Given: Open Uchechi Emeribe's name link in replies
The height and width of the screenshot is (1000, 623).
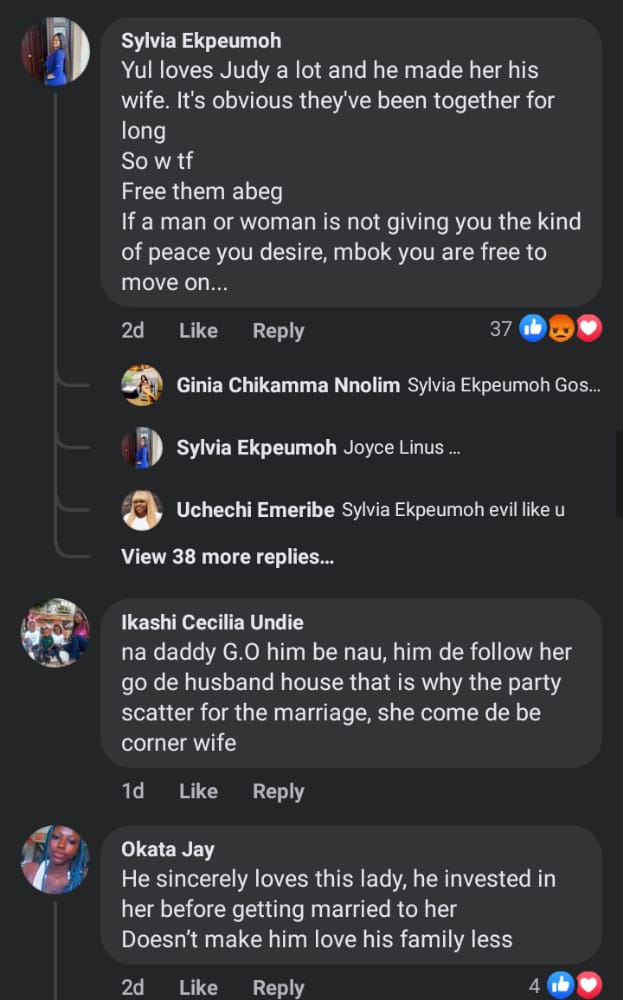Looking at the screenshot, I should click(x=255, y=510).
